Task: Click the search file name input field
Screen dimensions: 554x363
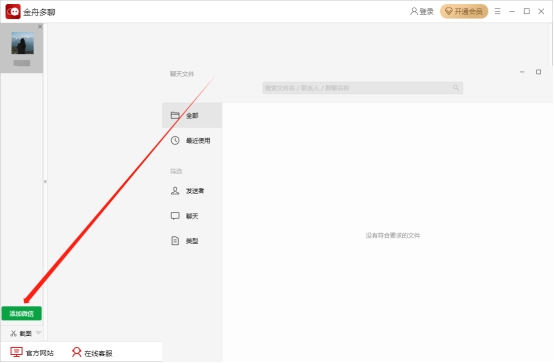Action: tap(363, 88)
